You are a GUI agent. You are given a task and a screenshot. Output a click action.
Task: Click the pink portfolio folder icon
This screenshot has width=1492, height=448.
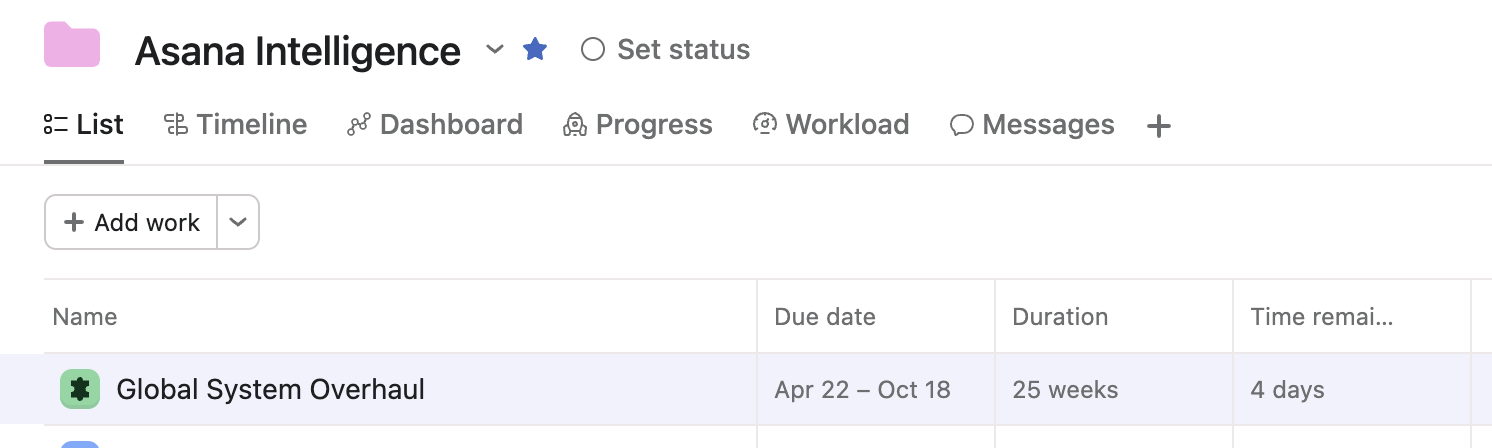pos(72,46)
